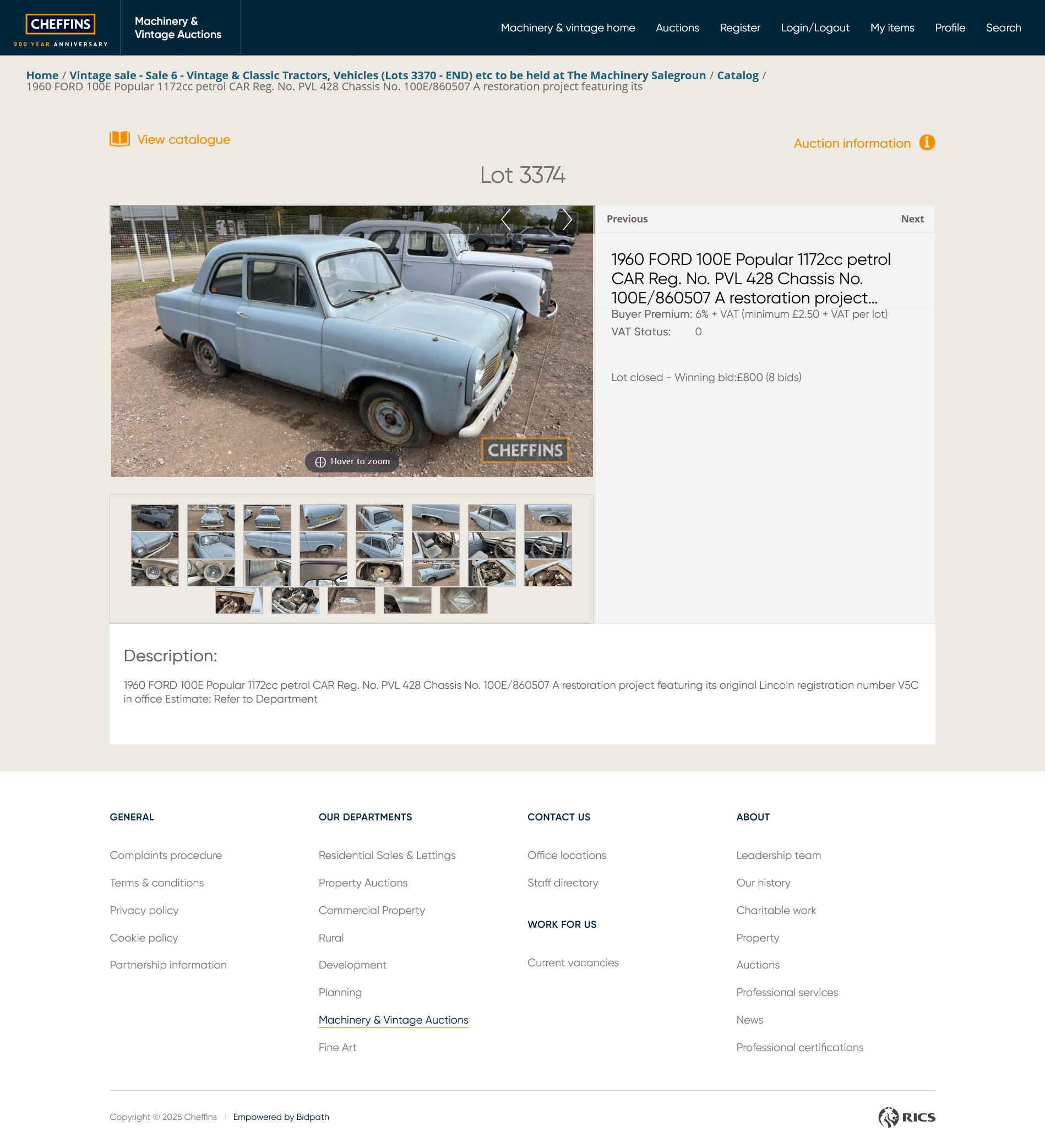
Task: Select the last thumbnail in bottom row
Action: (464, 600)
